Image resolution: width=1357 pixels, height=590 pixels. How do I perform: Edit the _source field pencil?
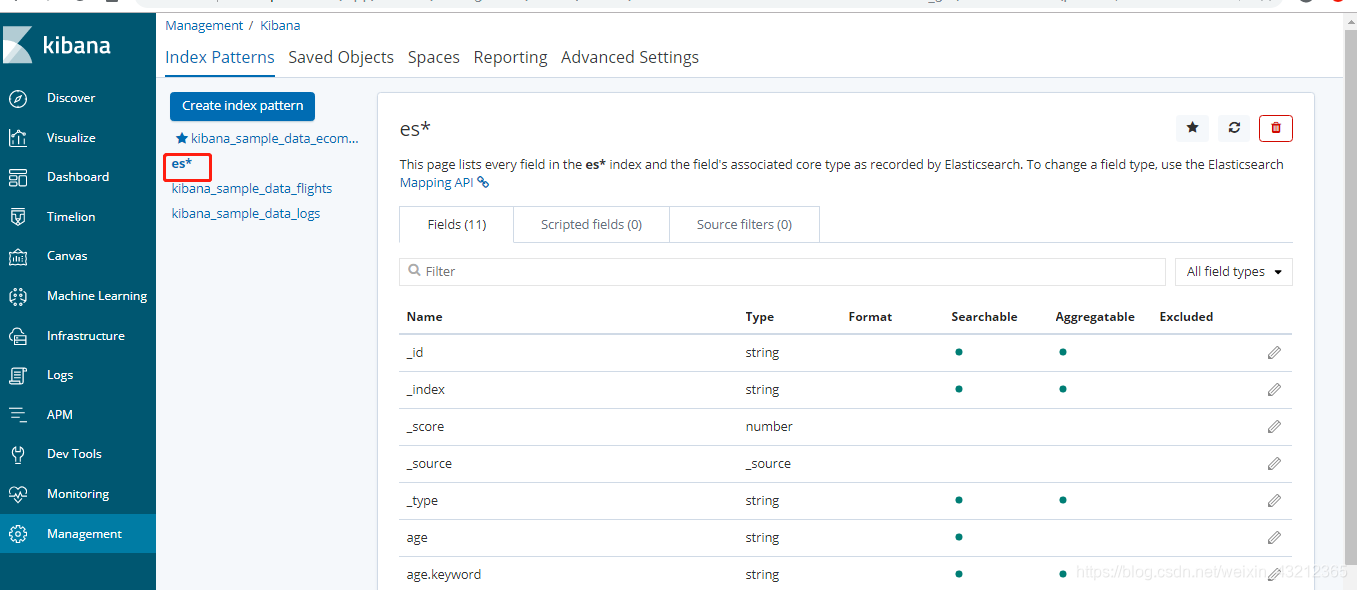click(x=1274, y=464)
